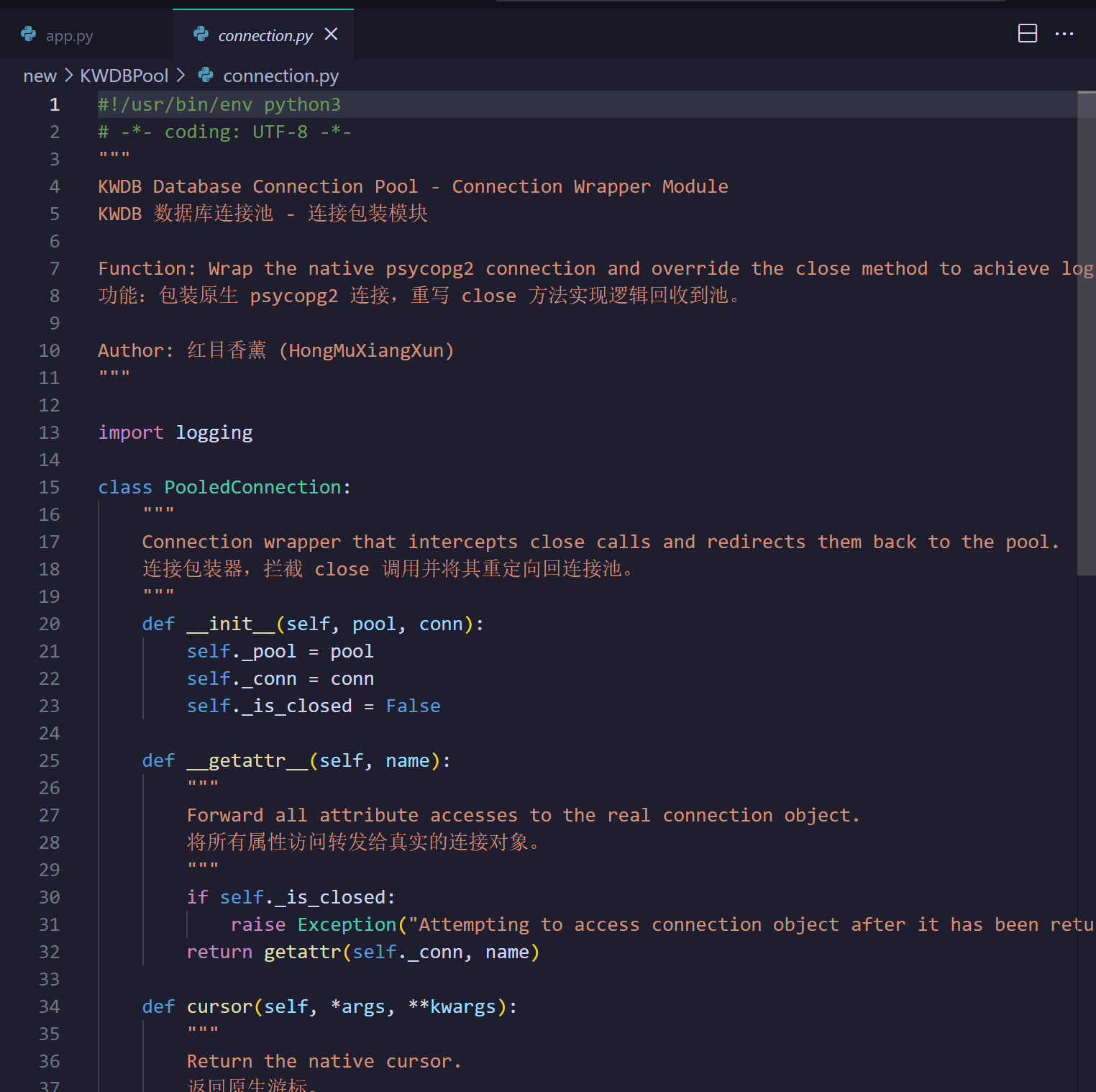Image resolution: width=1096 pixels, height=1092 pixels.
Task: Click 'Connection wrapper that intercepts close' line
Action: (600, 542)
